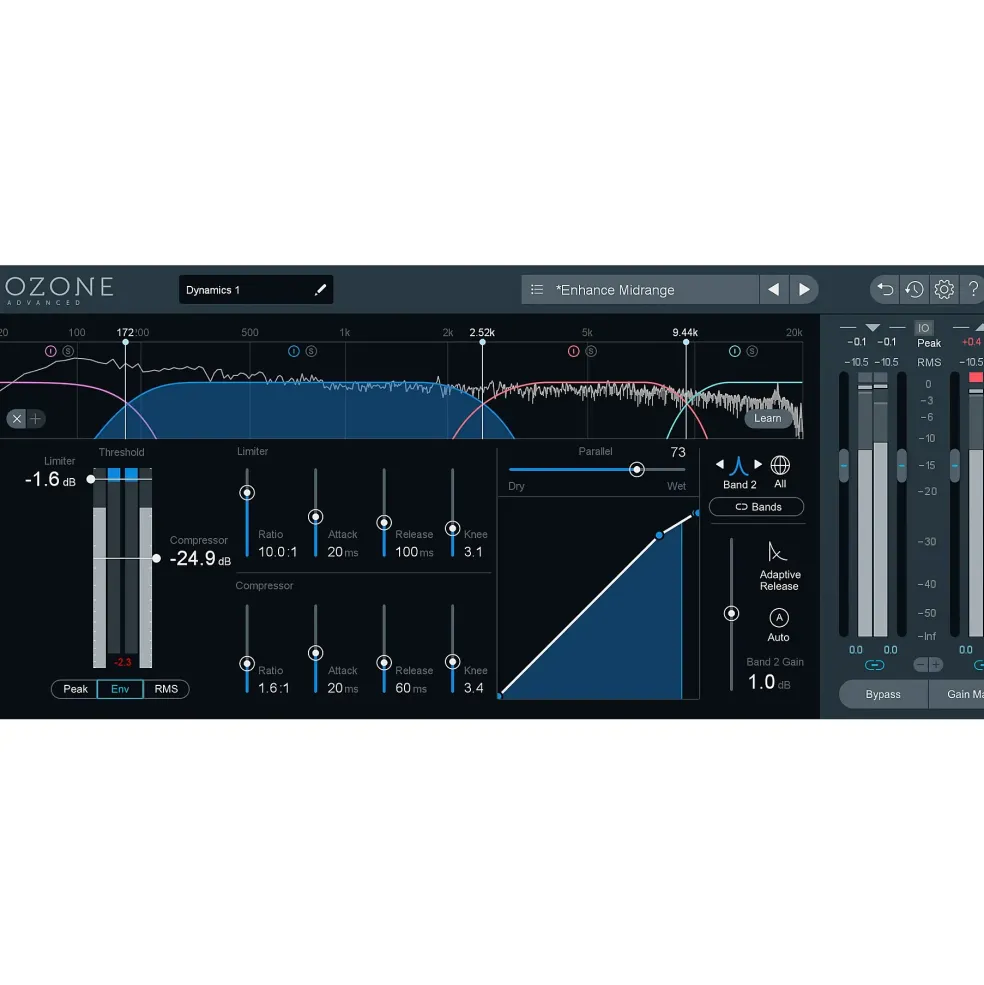Screen dimensions: 984x985
Task: Open the settings gear icon
Action: (x=944, y=290)
